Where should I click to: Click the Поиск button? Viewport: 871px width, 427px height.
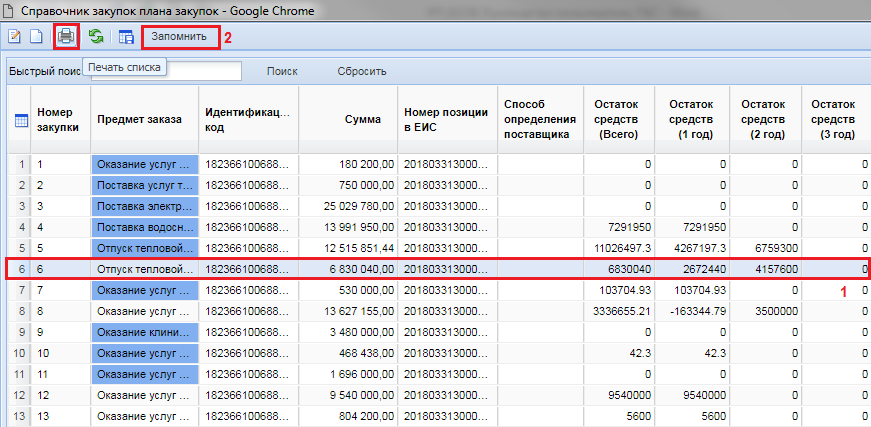(282, 71)
